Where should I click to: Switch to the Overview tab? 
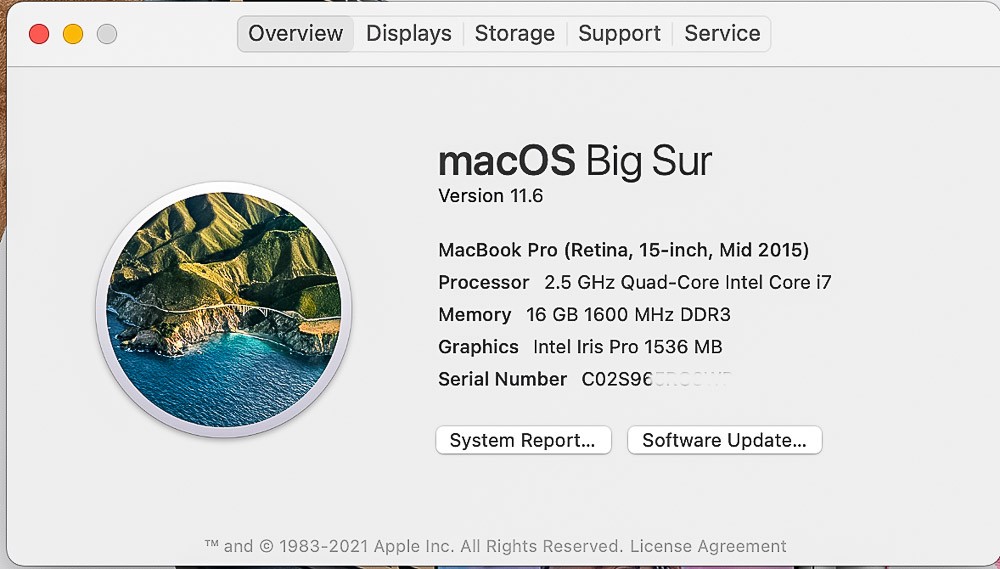(295, 34)
